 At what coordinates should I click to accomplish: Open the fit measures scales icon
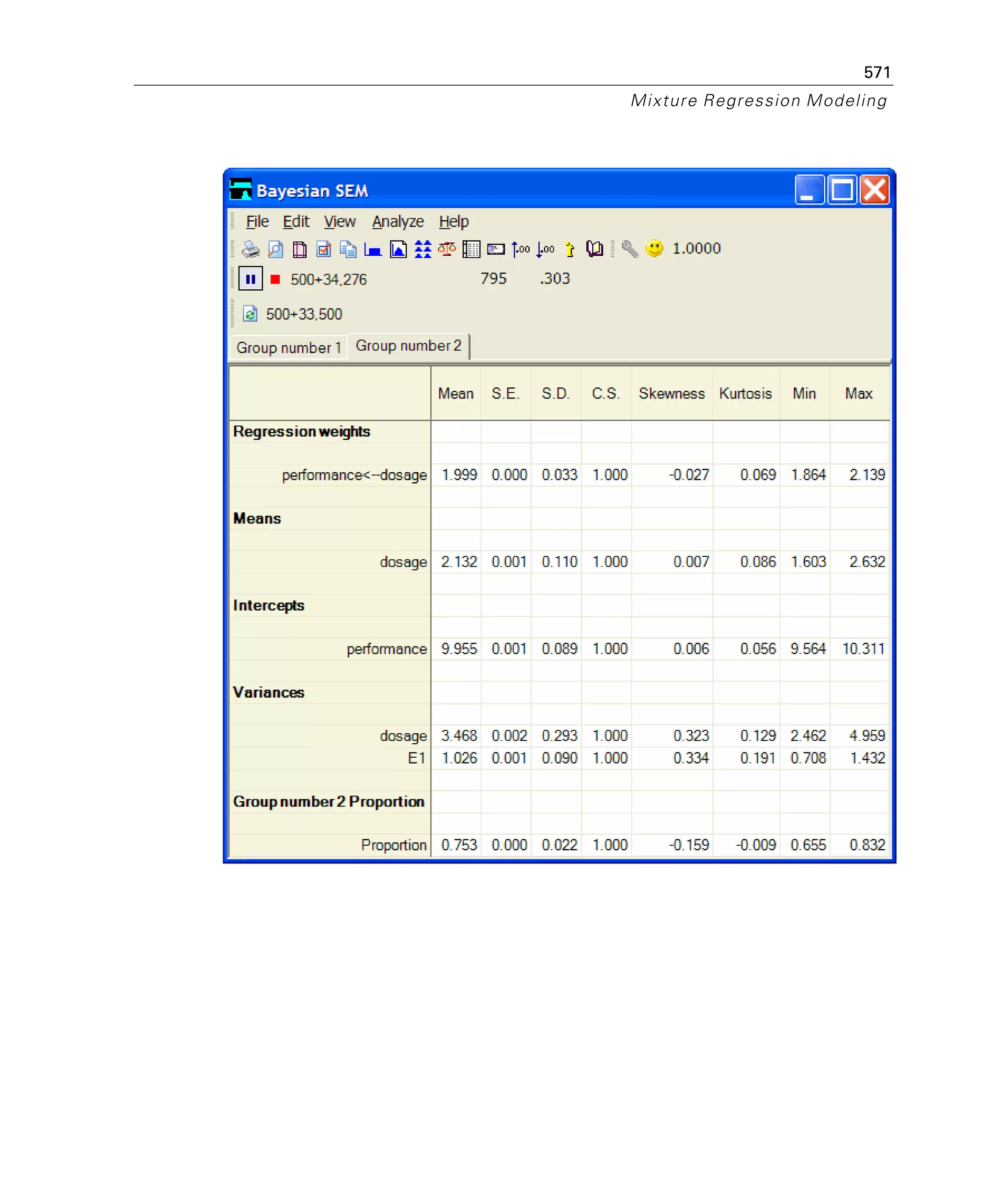[x=447, y=249]
